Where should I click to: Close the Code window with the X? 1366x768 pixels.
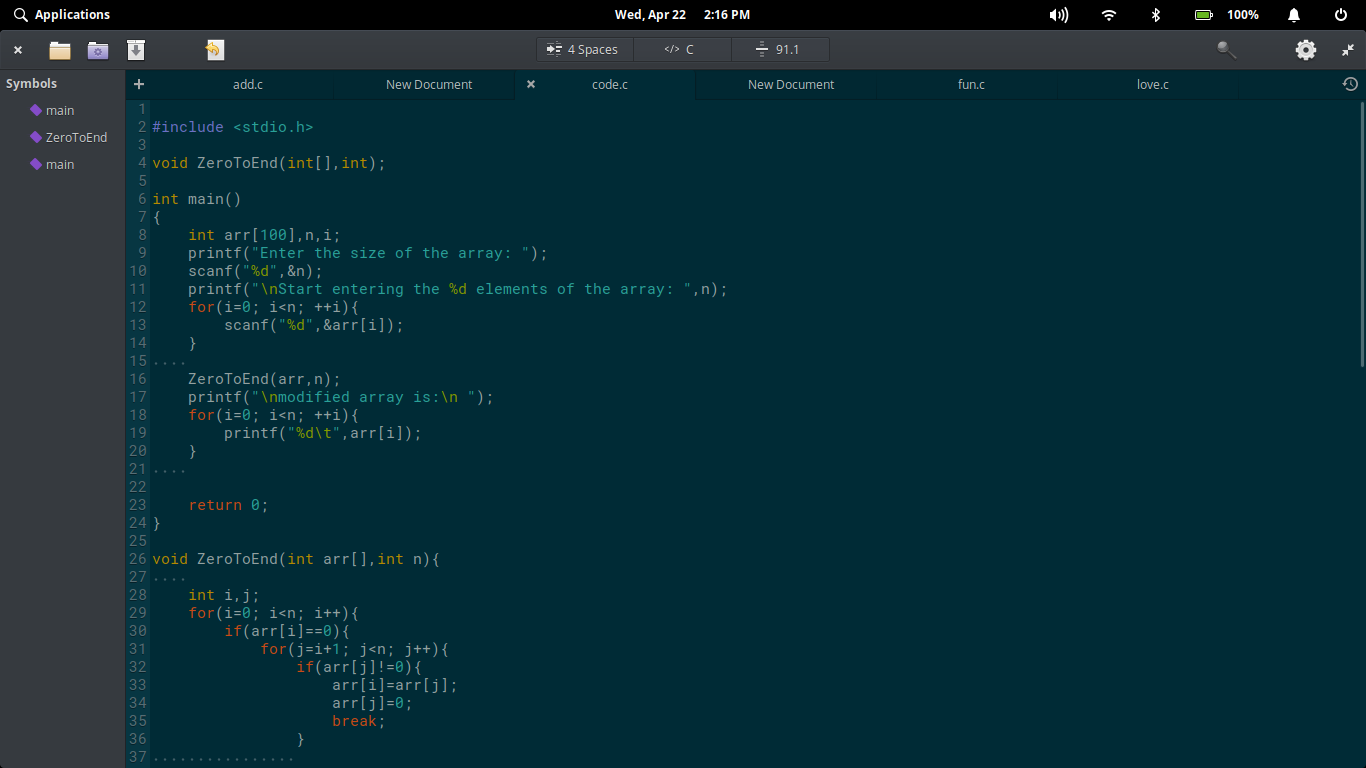(18, 50)
